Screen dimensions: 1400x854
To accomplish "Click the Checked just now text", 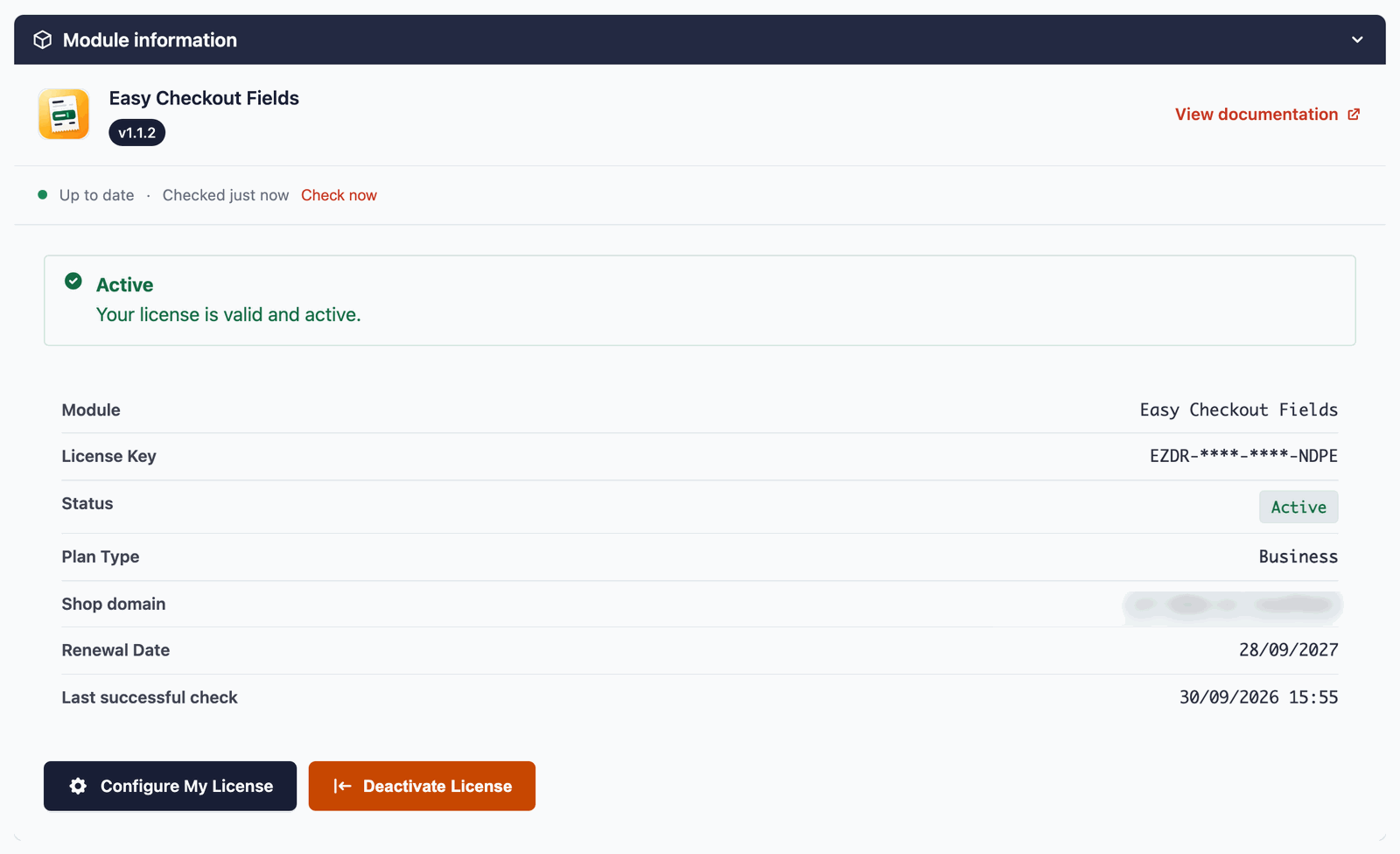I will (226, 195).
